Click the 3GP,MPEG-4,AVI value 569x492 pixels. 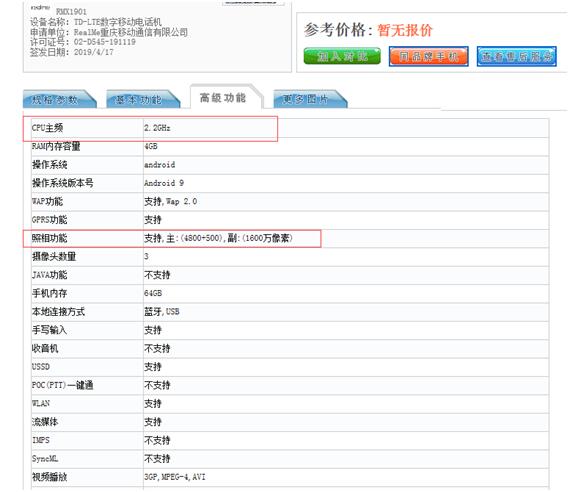[175, 477]
